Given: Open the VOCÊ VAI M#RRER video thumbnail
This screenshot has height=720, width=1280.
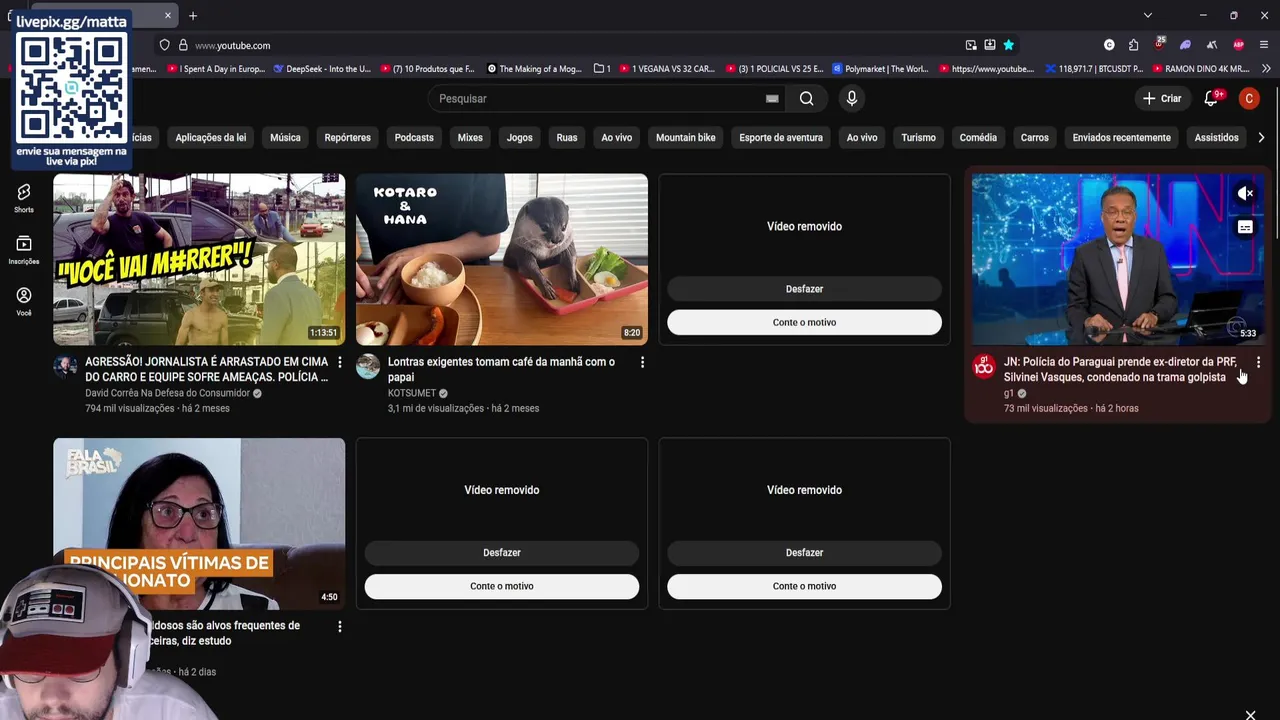Looking at the screenshot, I should (x=199, y=260).
